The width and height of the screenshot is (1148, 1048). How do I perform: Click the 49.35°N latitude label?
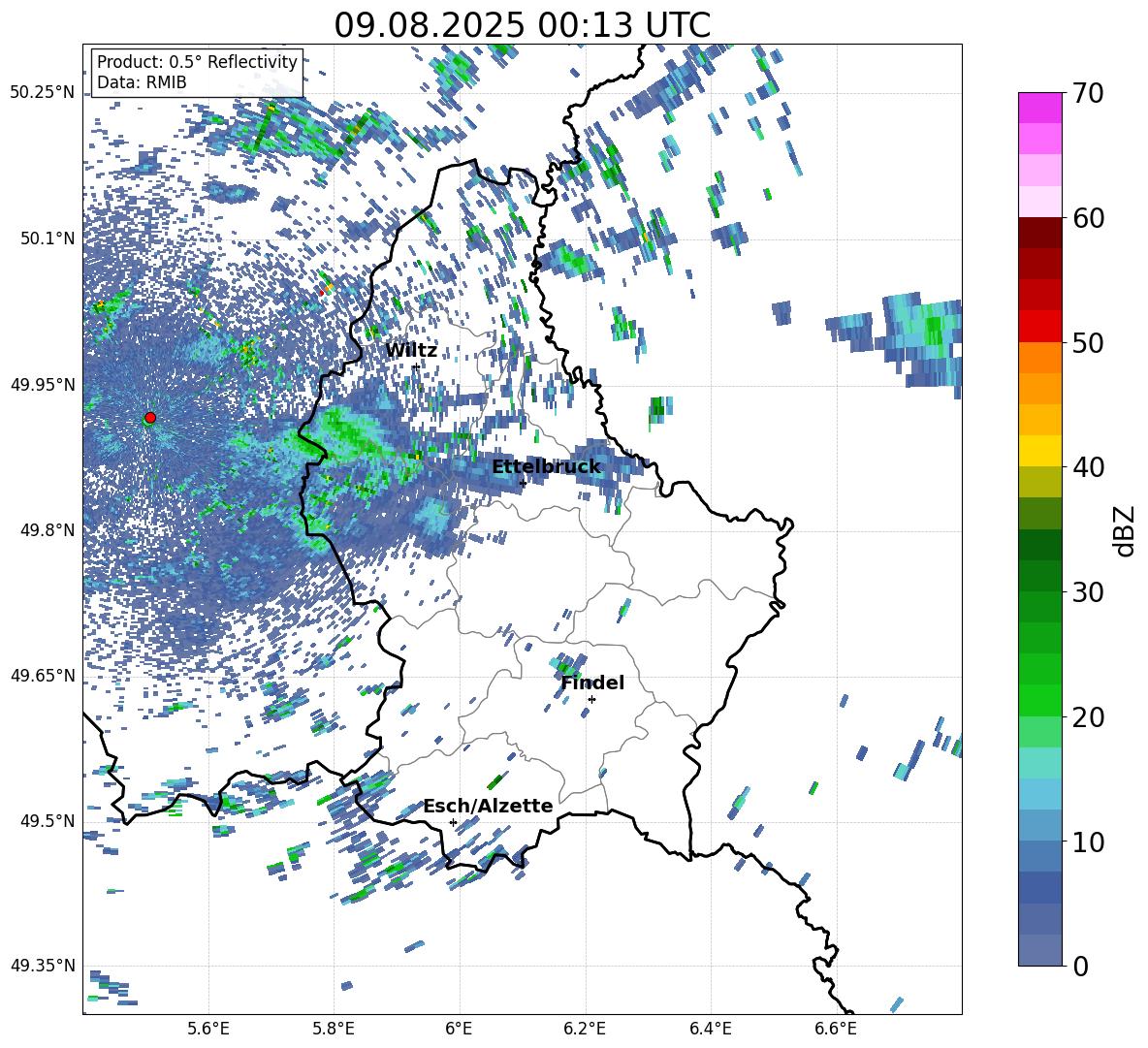(43, 966)
